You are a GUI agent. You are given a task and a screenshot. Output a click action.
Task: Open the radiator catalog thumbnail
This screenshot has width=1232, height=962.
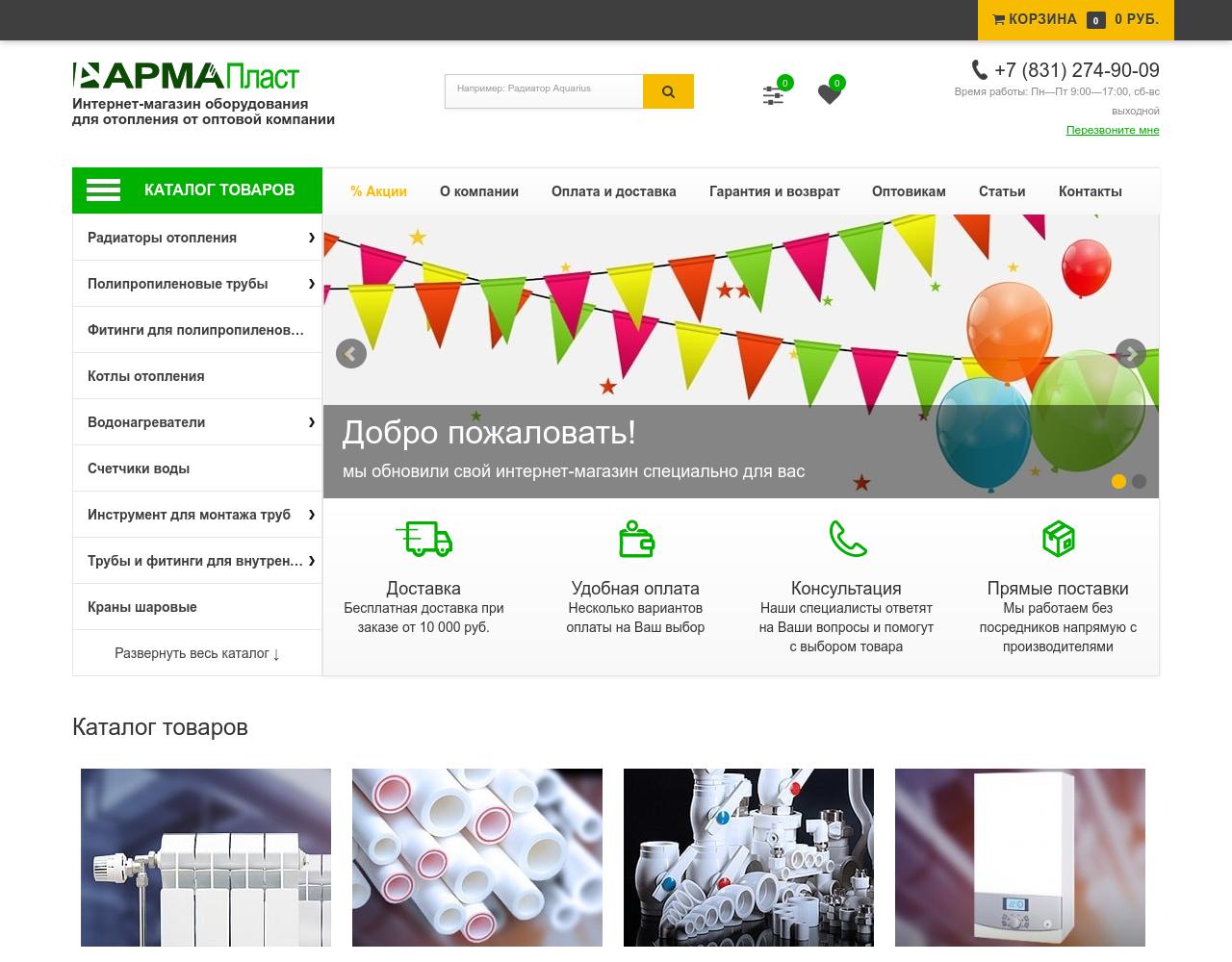pyautogui.click(x=206, y=857)
